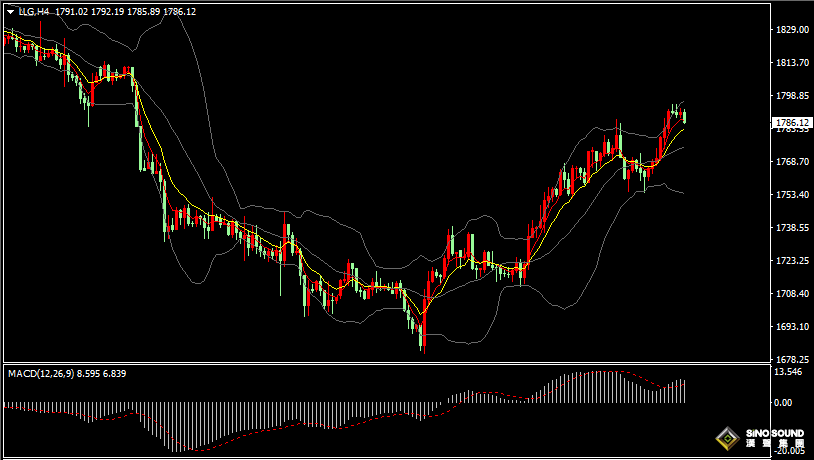Click the 1678.25 price axis label

coord(793,359)
